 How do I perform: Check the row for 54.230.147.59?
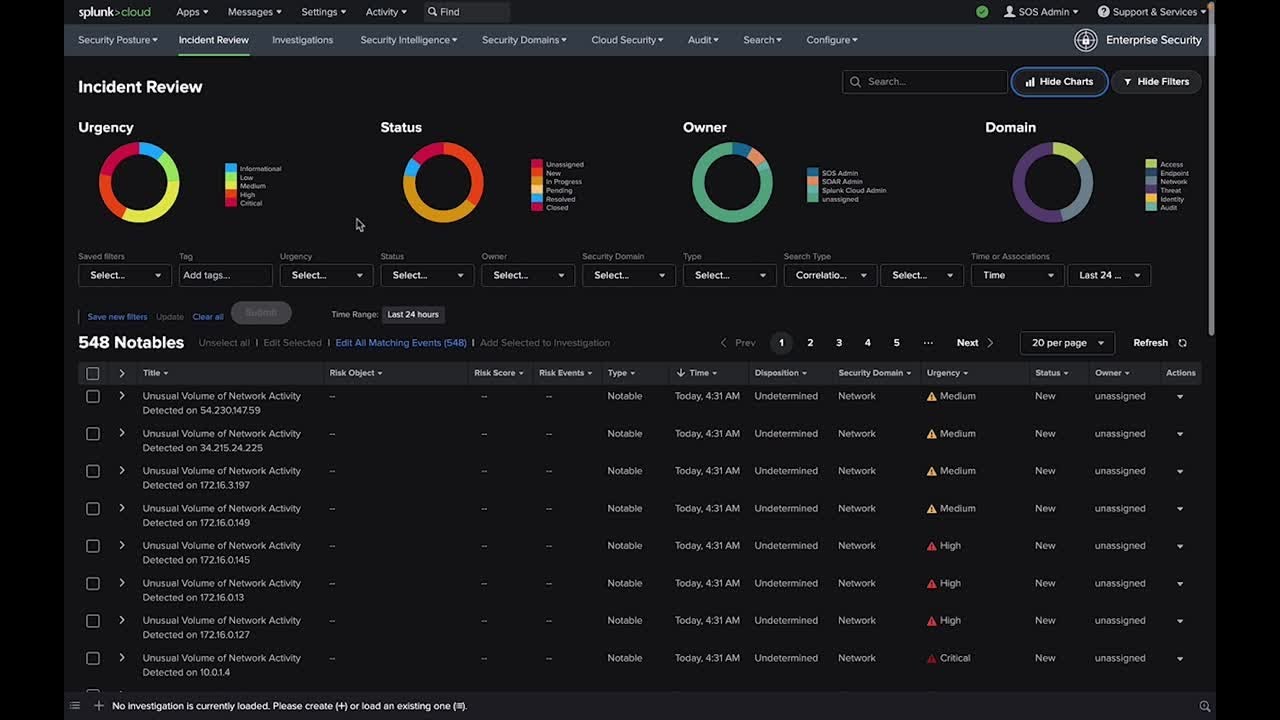[x=93, y=396]
